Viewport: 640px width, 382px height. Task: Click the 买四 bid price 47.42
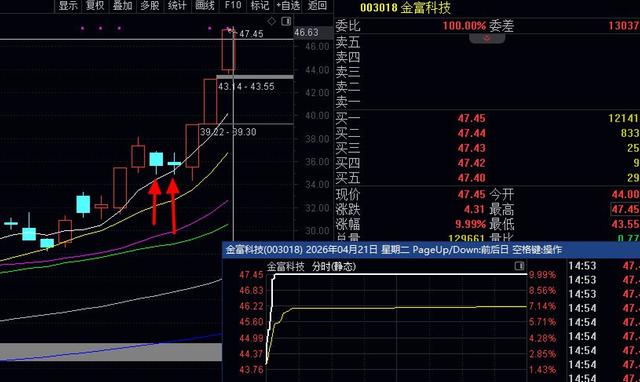pos(471,163)
